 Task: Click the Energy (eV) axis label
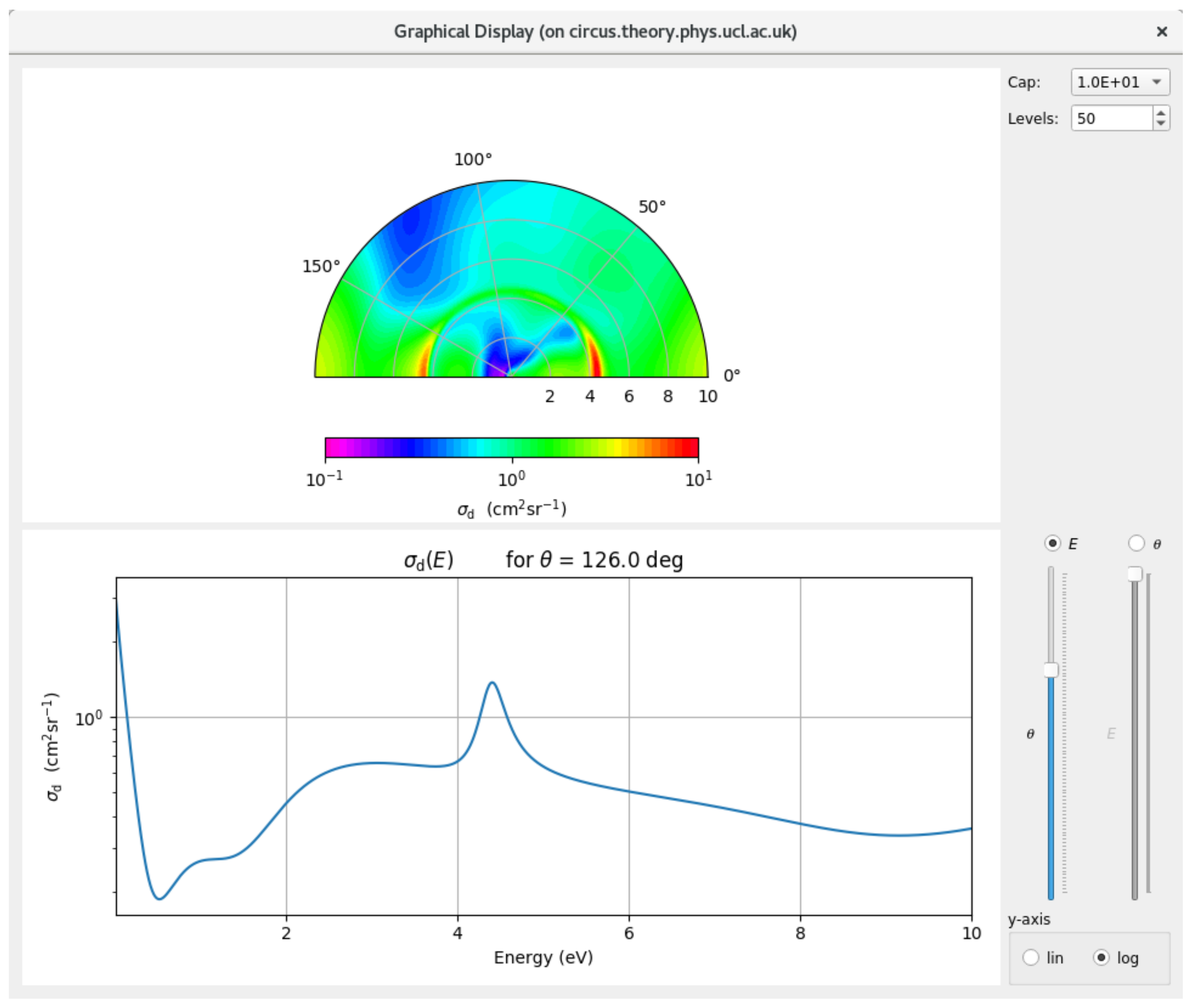[543, 957]
